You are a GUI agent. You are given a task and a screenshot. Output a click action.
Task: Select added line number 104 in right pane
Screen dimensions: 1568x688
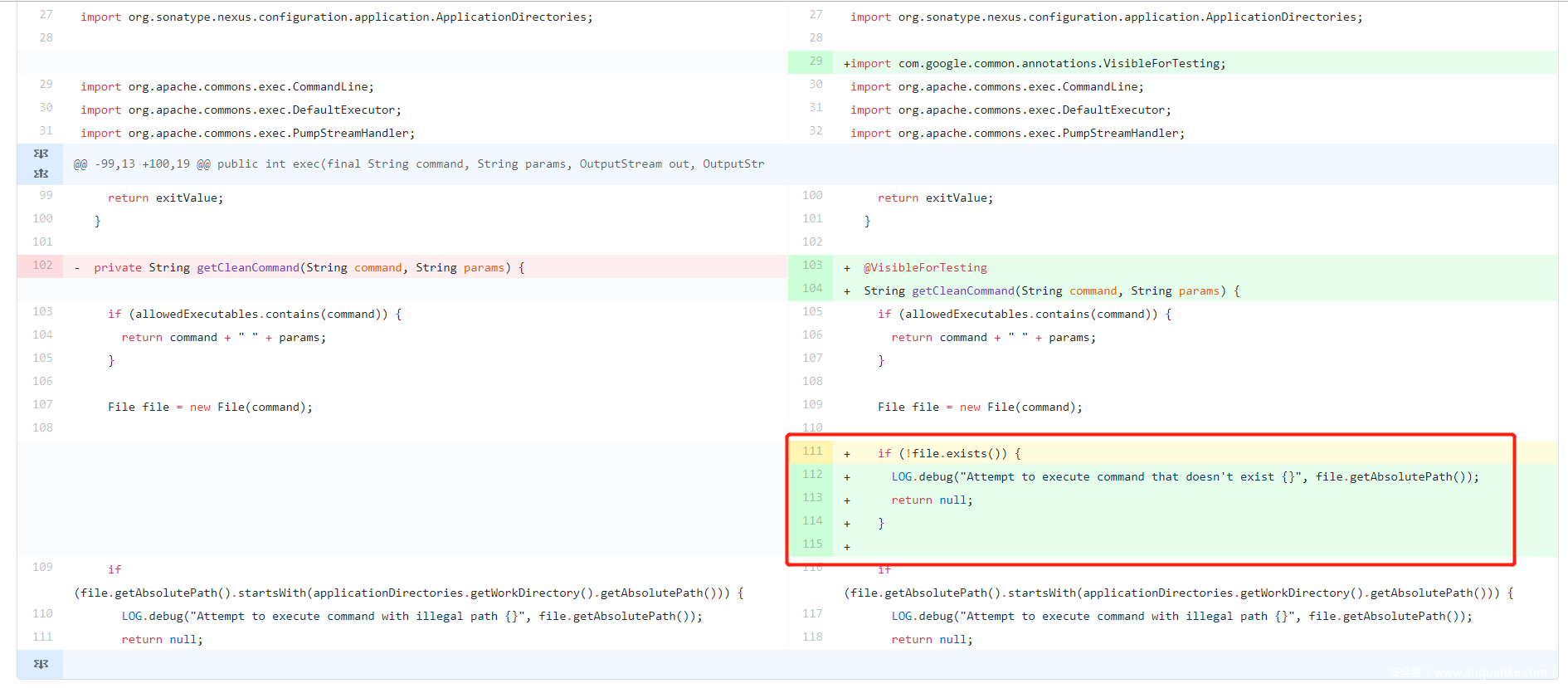tap(812, 289)
